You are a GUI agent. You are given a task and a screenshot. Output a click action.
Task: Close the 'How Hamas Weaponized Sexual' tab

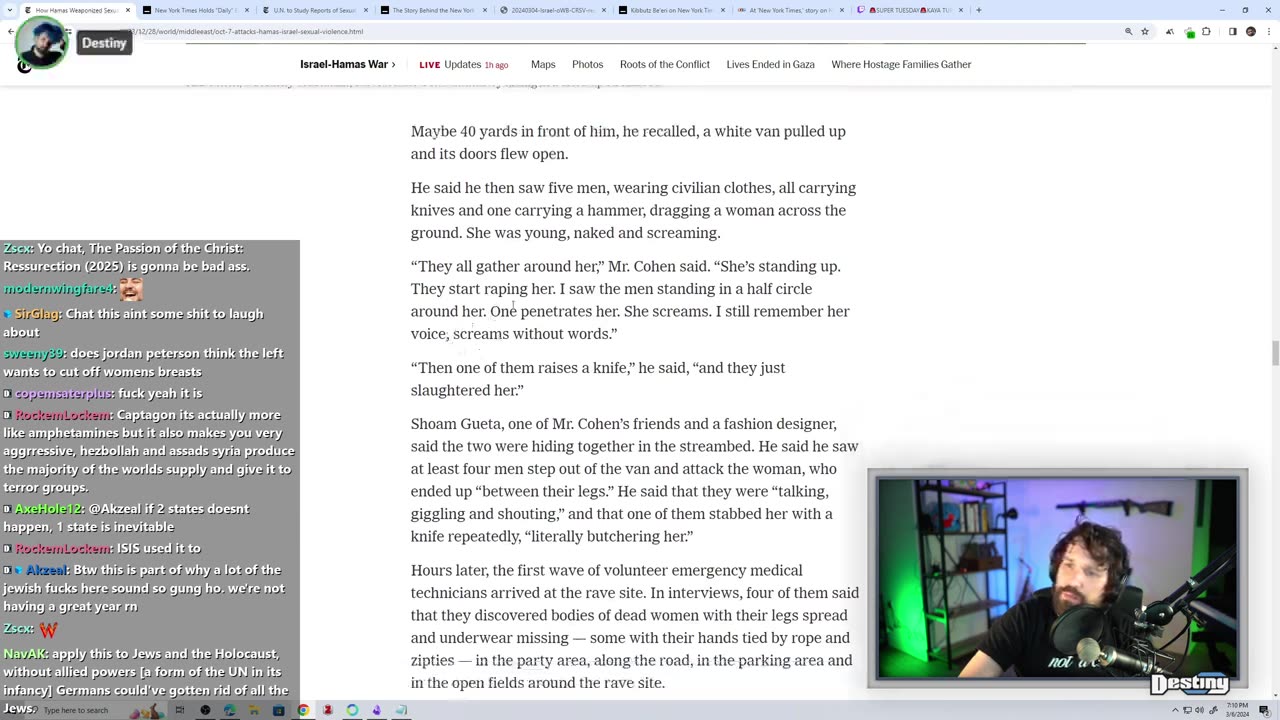click(x=127, y=10)
